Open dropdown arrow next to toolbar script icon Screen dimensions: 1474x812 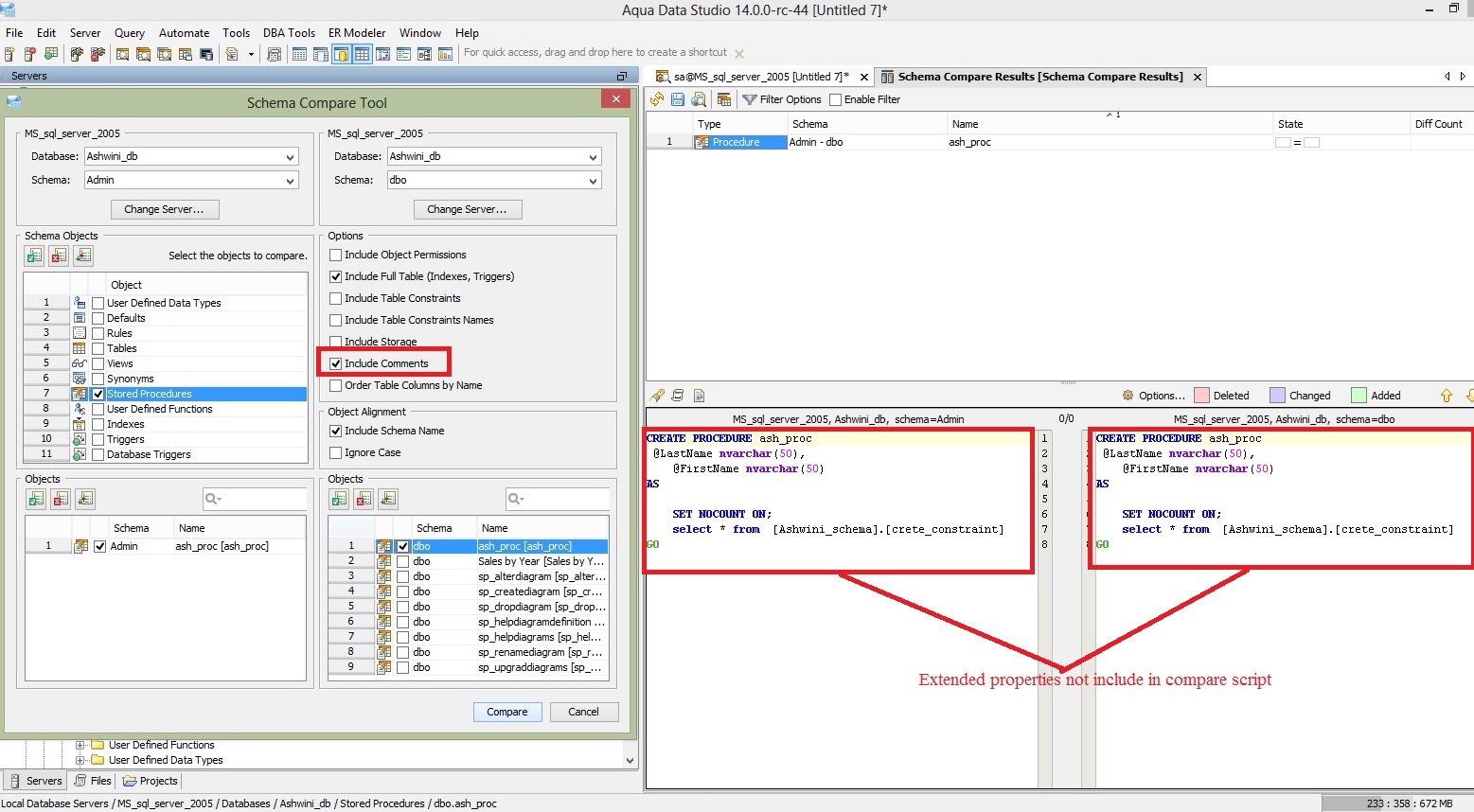(x=251, y=54)
